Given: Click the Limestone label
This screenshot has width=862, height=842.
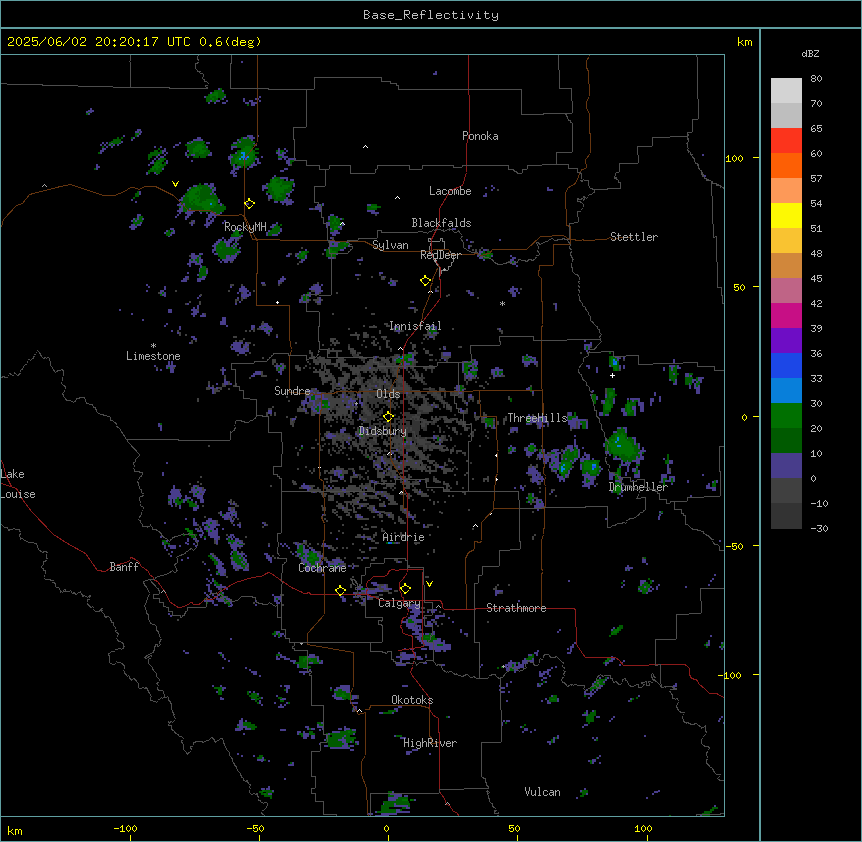Looking at the screenshot, I should click(153, 356).
